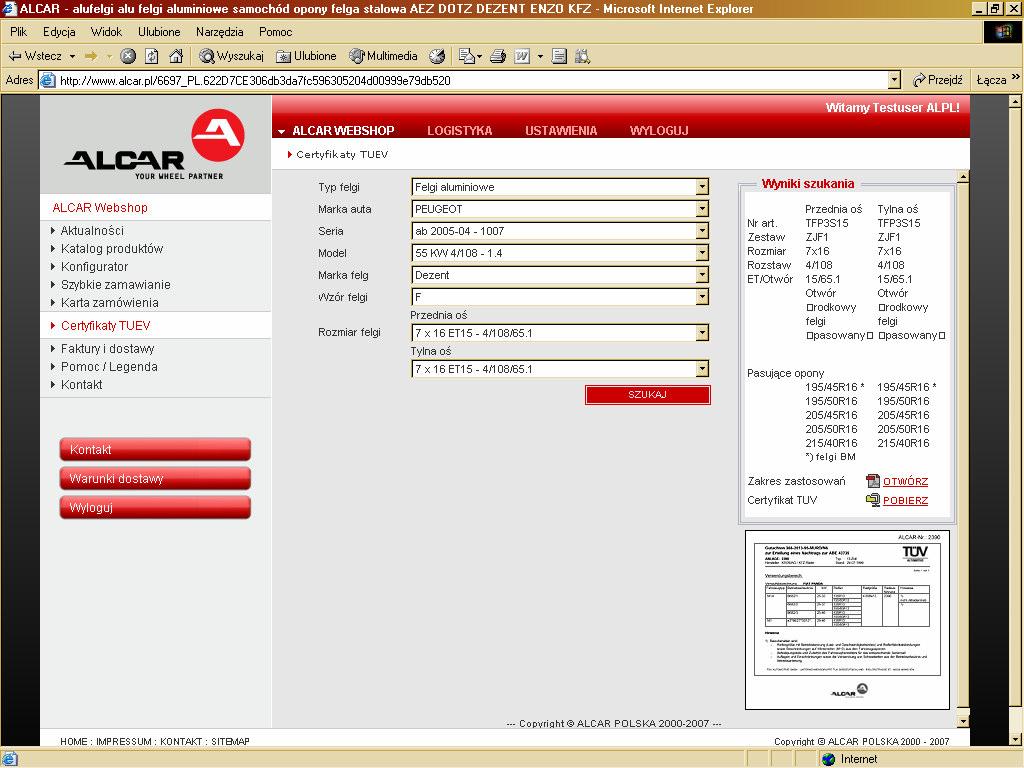The image size is (1024, 768).
Task: Open the Pomoc menu
Action: 276,32
